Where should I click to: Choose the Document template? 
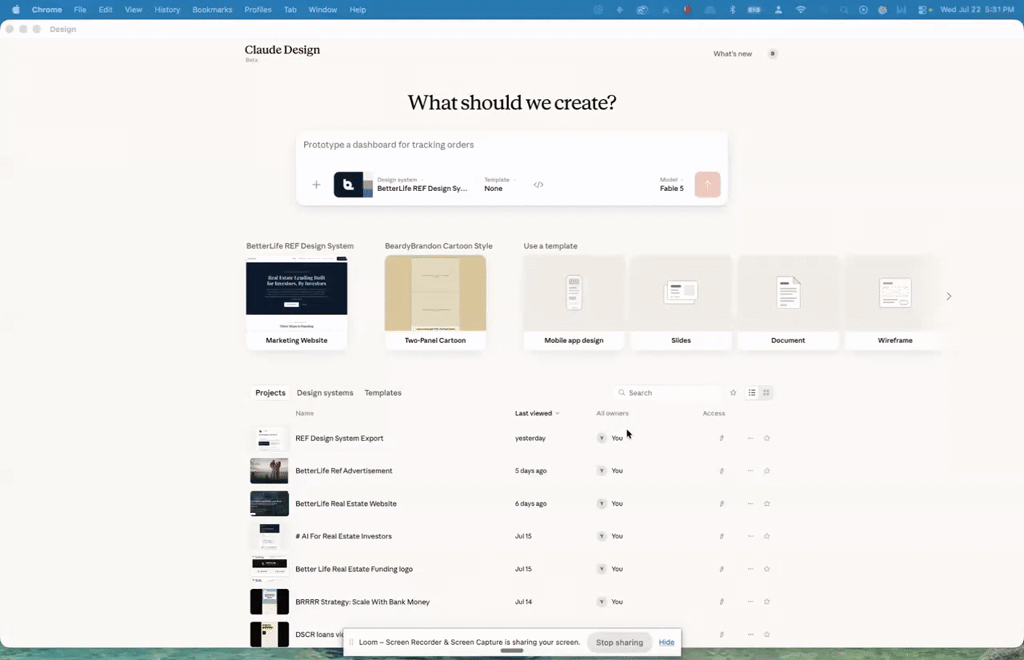788,302
